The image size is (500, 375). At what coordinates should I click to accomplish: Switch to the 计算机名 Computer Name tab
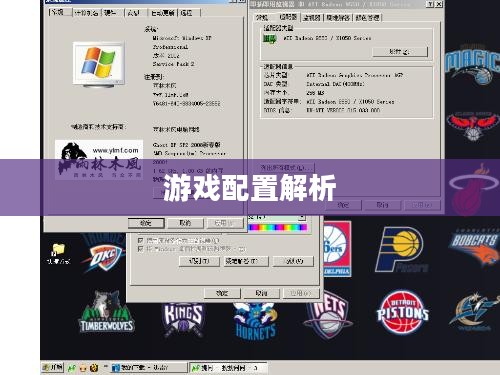click(x=86, y=13)
